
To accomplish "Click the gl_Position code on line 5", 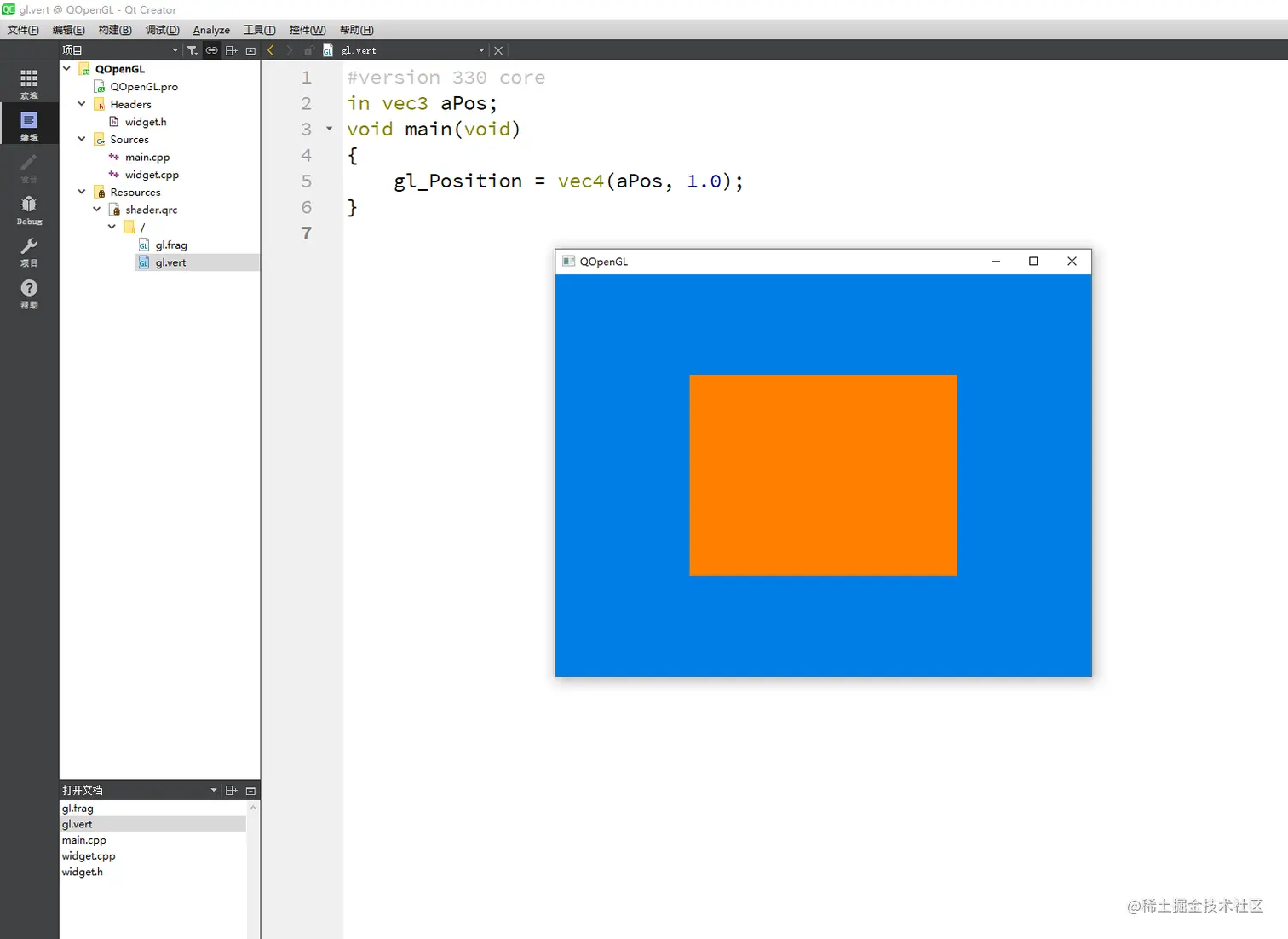I will pos(457,181).
